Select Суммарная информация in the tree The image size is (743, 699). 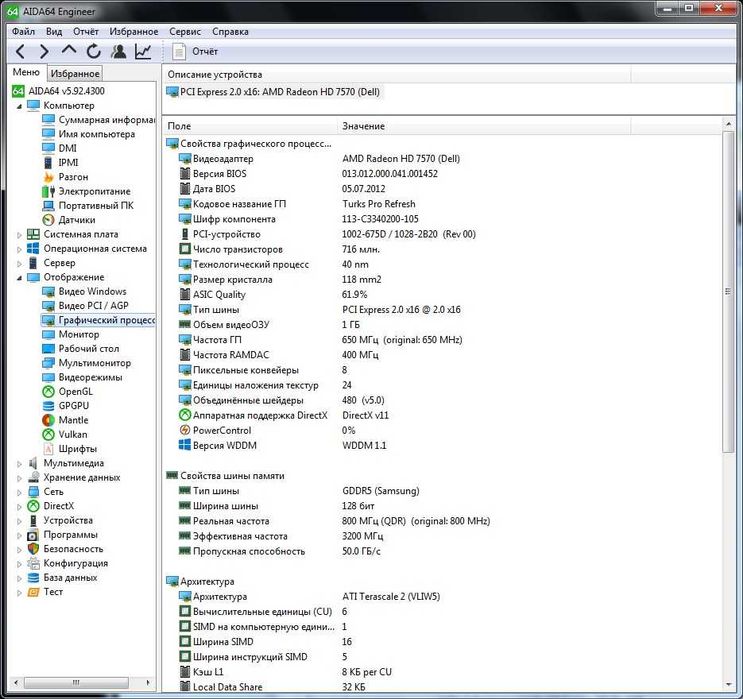107,120
